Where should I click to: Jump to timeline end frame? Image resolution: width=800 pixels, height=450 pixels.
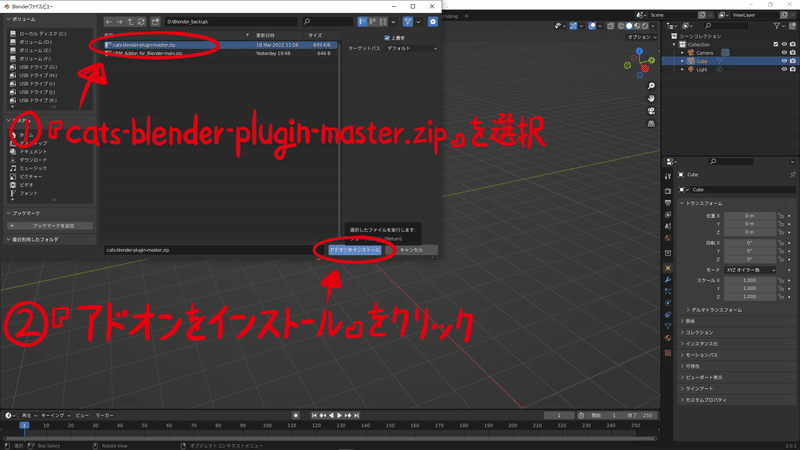[357, 415]
